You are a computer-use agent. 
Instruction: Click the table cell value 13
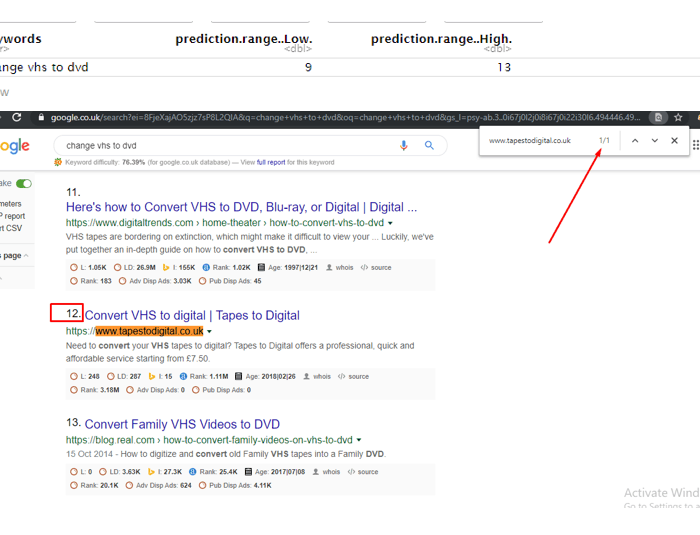[504, 67]
